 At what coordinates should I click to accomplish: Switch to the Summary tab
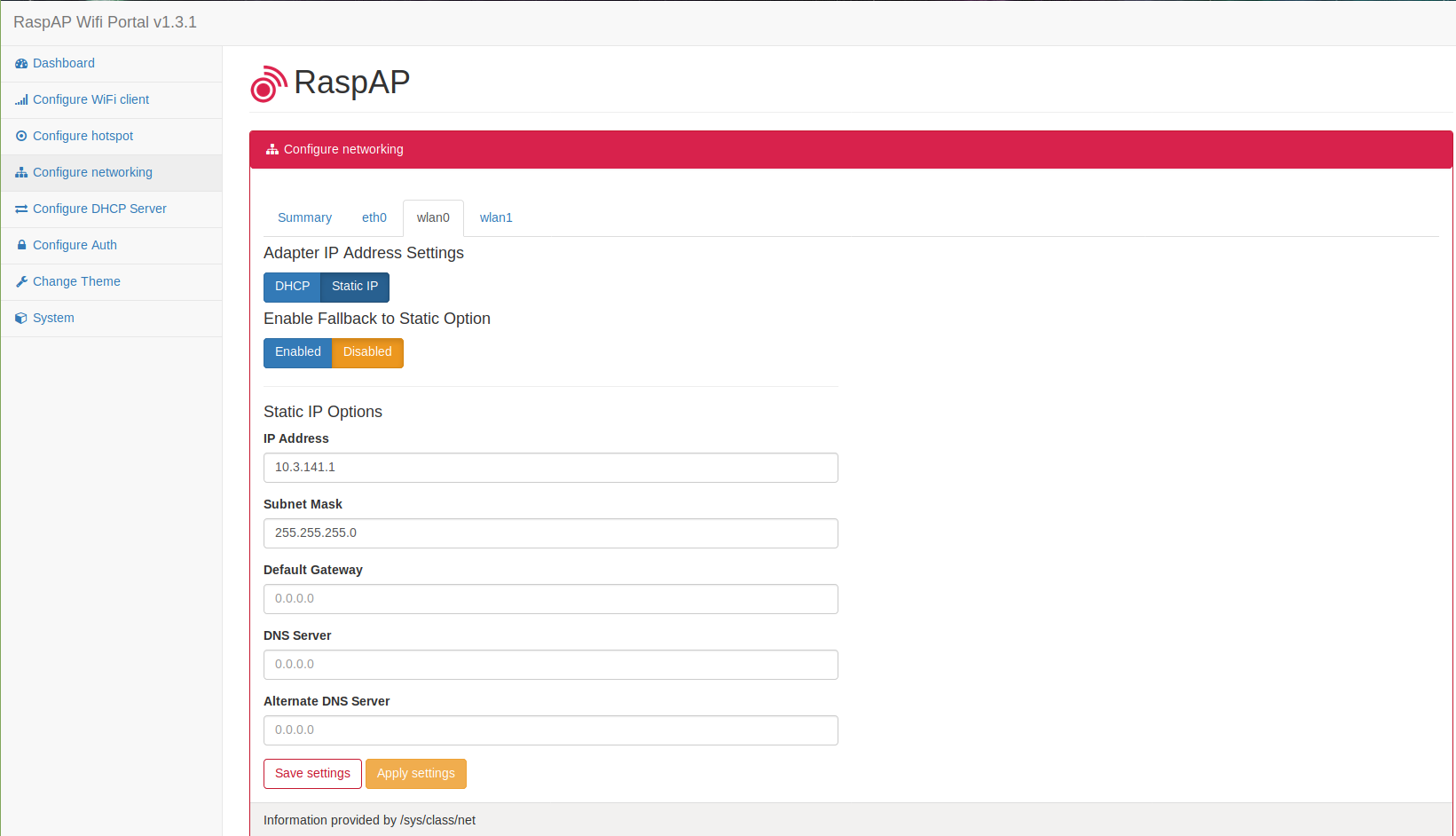click(304, 218)
